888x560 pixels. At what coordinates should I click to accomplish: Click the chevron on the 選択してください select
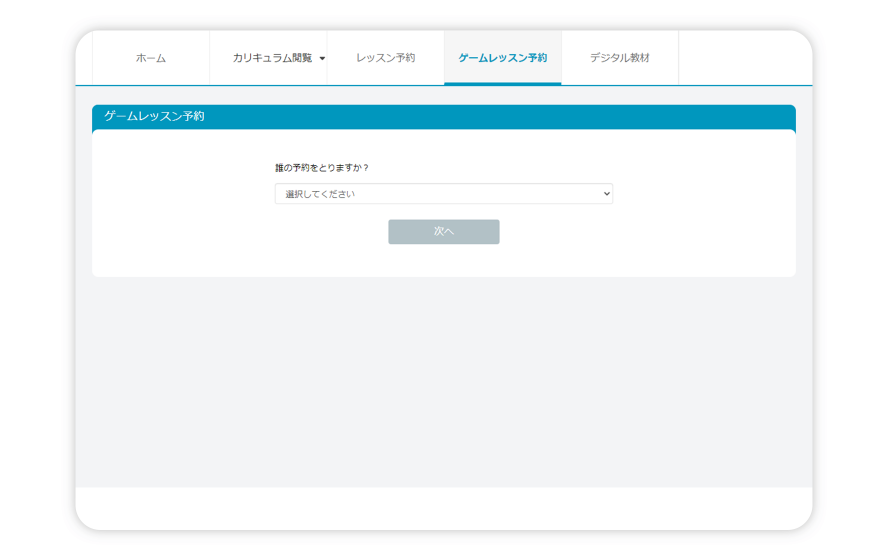coord(606,194)
